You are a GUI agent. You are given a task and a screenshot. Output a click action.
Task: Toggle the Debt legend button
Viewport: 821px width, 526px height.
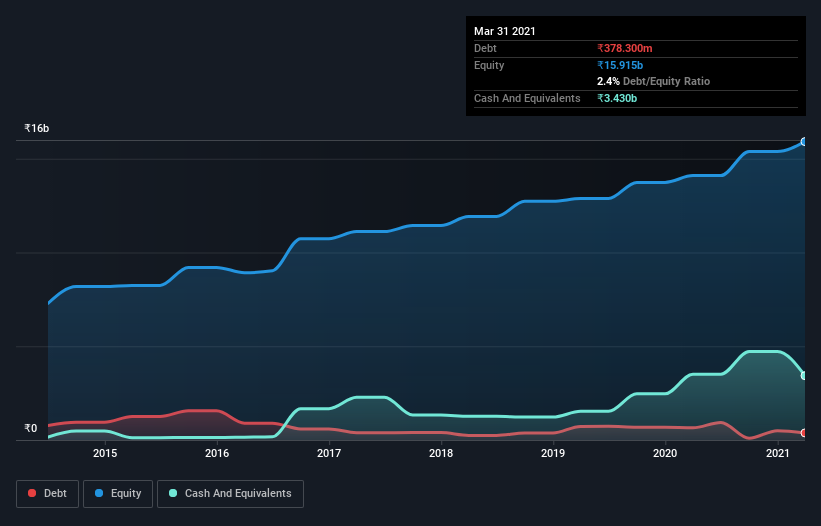(x=47, y=494)
